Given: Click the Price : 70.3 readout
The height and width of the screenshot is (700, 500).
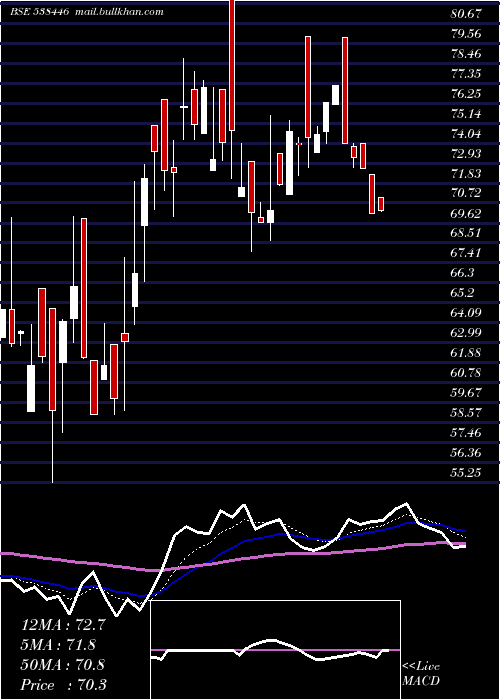Looking at the screenshot, I should tap(63, 684).
